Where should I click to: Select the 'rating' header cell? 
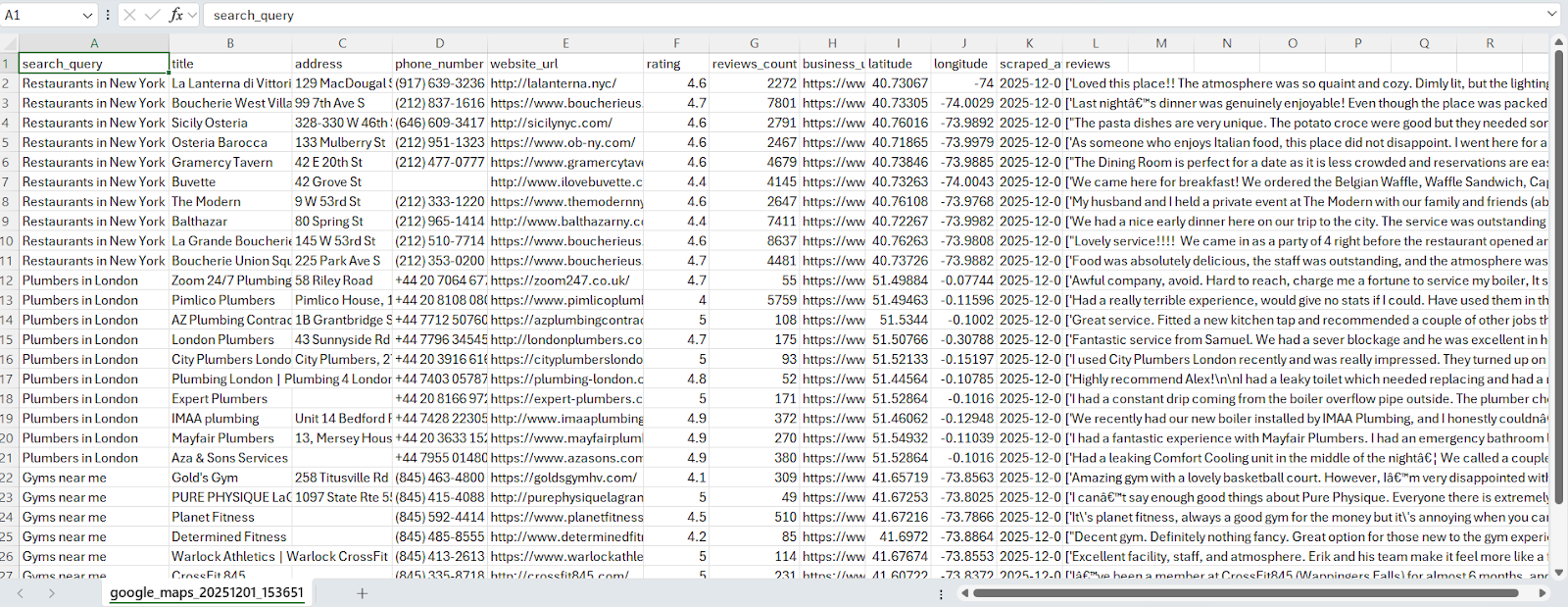pos(676,64)
